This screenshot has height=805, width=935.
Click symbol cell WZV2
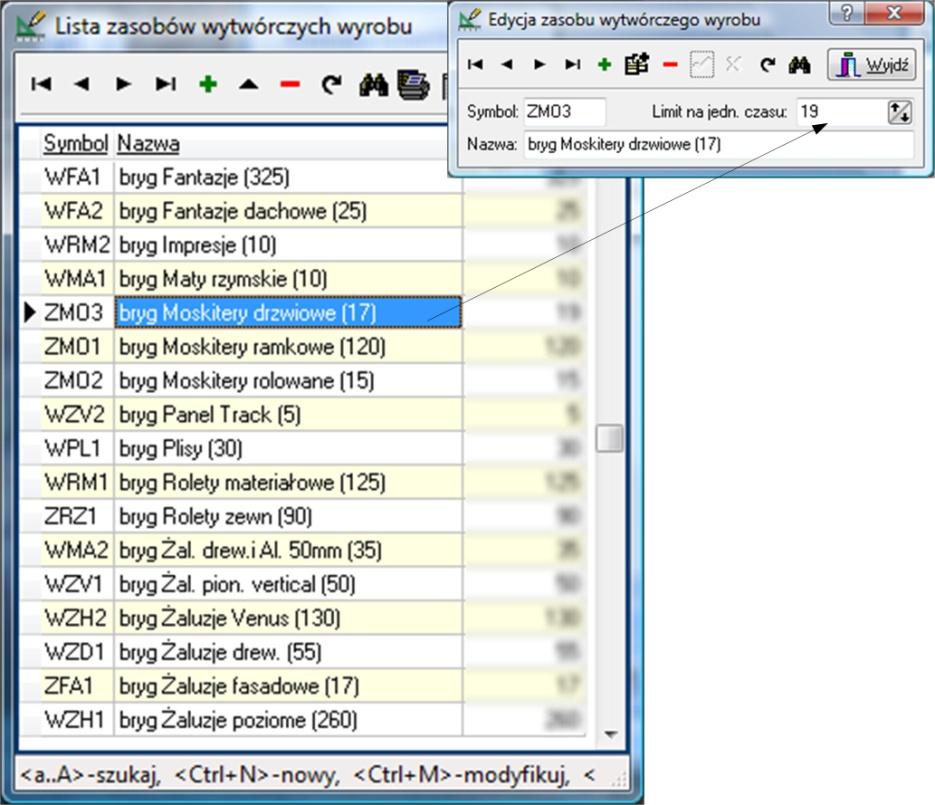(x=77, y=414)
